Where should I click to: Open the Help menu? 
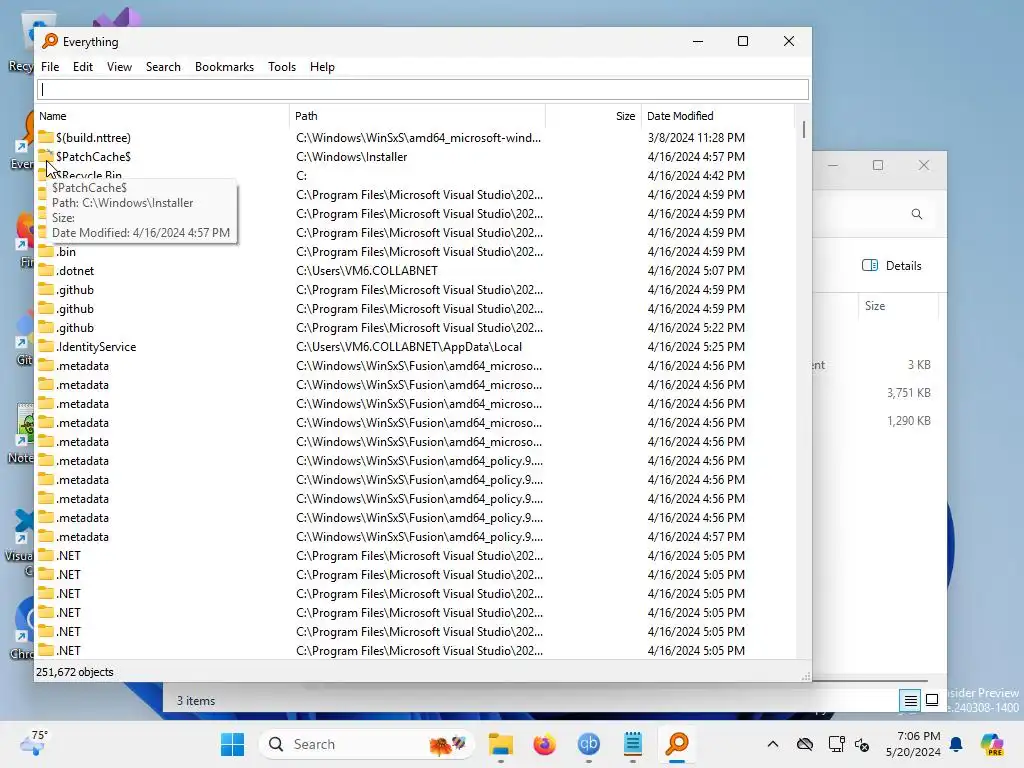click(x=322, y=67)
